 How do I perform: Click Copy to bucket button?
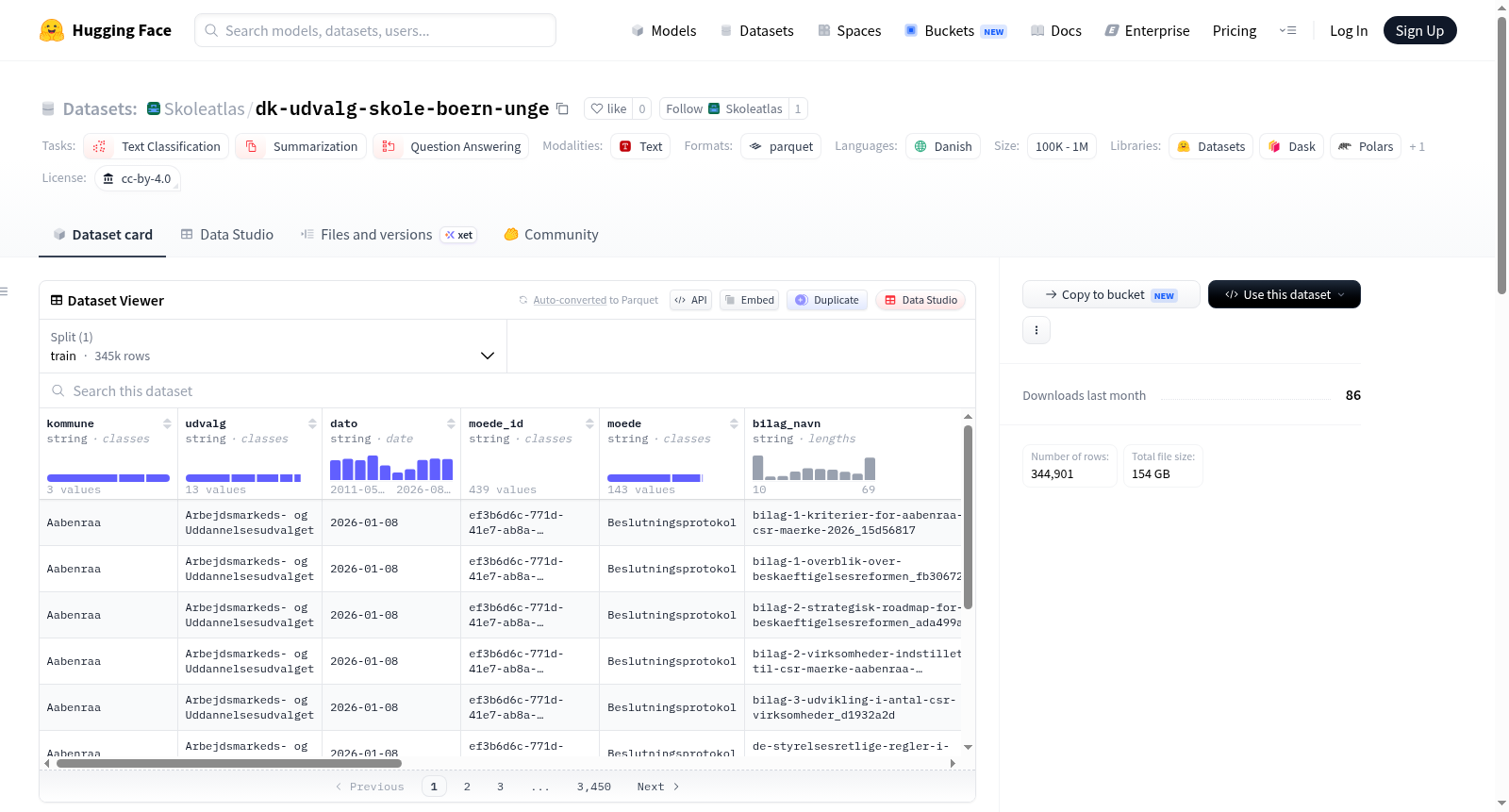1111,294
